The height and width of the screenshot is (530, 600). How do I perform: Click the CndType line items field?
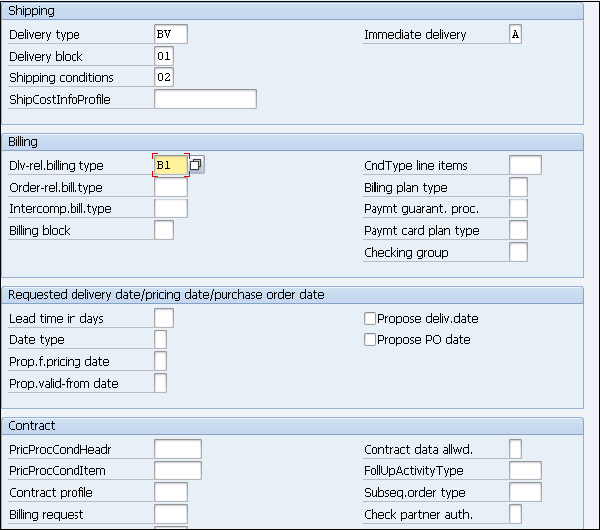point(525,165)
